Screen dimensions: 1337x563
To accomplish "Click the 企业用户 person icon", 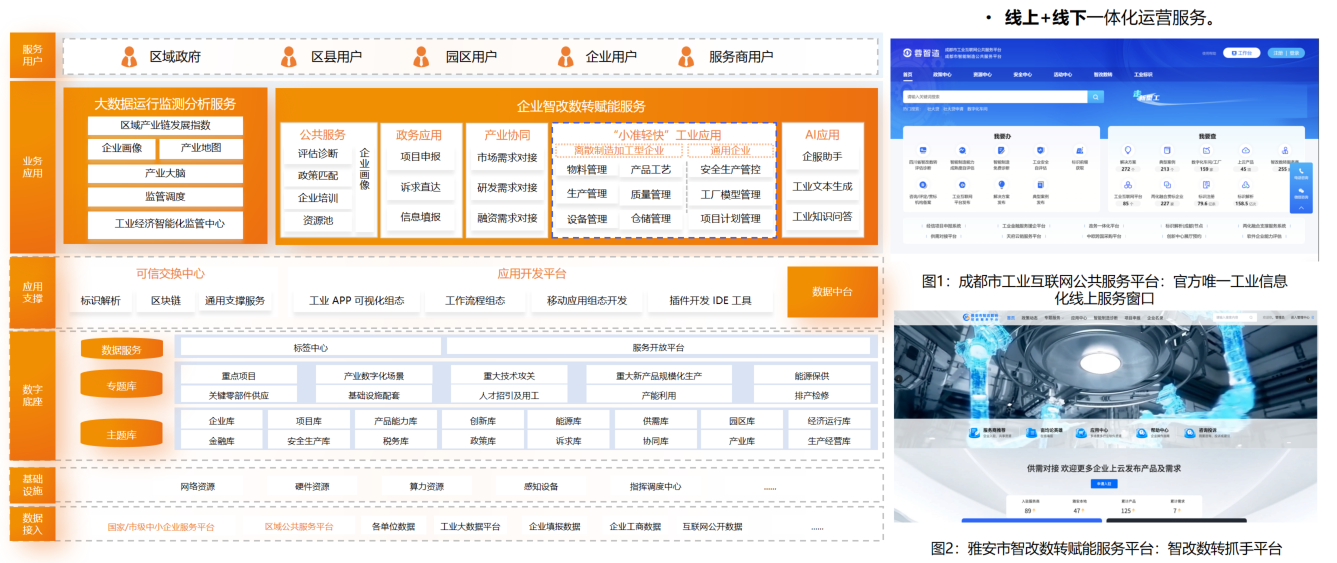I will pyautogui.click(x=567, y=57).
